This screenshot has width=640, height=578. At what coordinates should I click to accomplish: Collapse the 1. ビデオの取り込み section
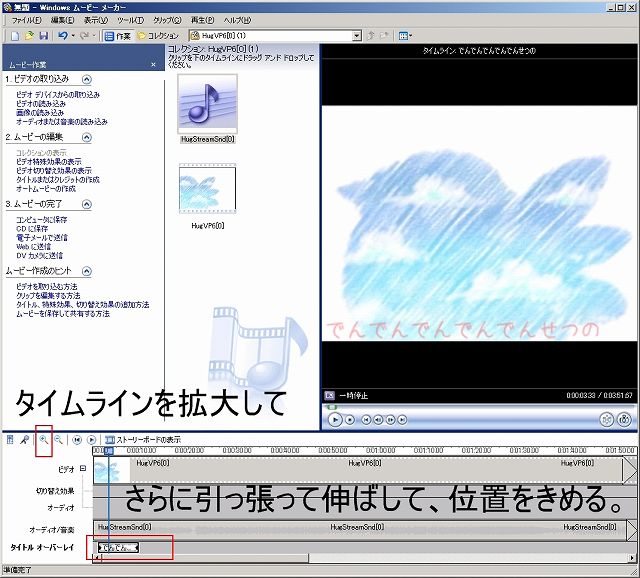click(87, 79)
